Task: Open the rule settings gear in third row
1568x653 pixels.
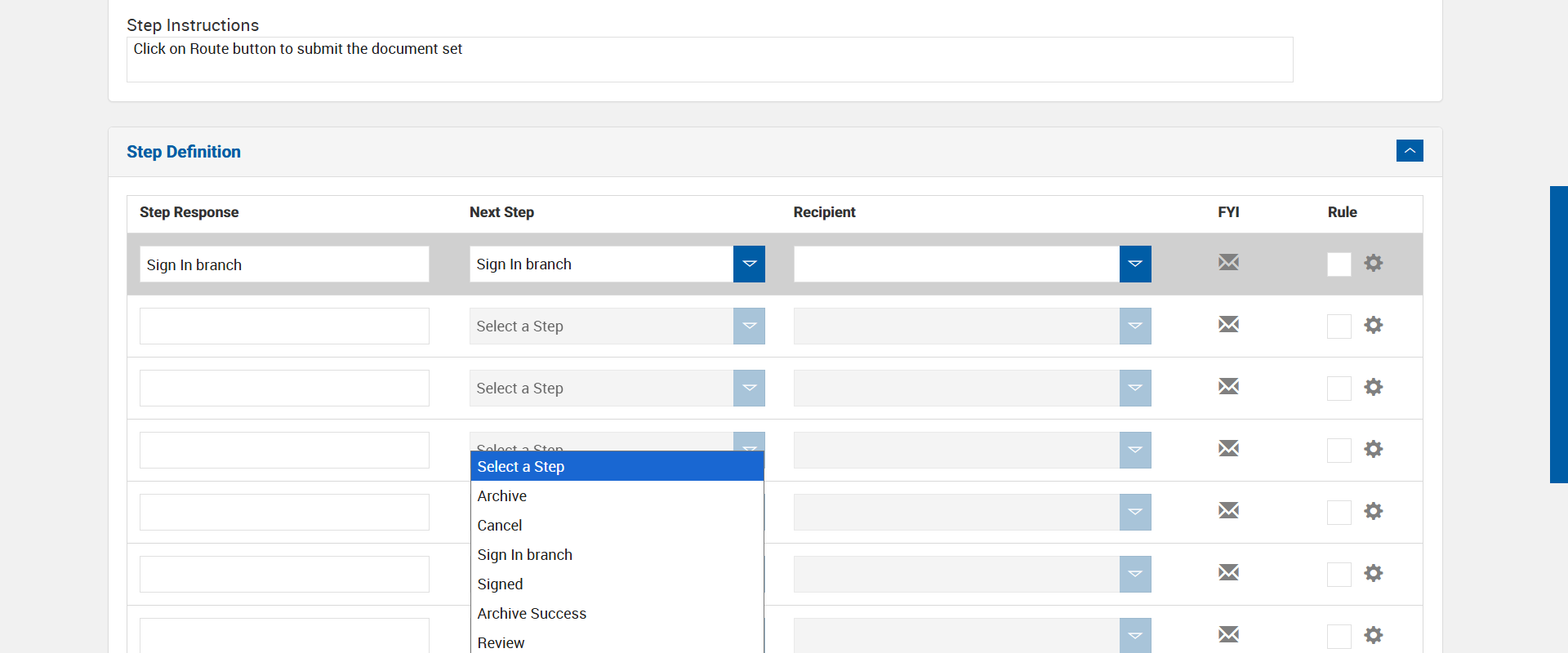Action: pos(1374,387)
